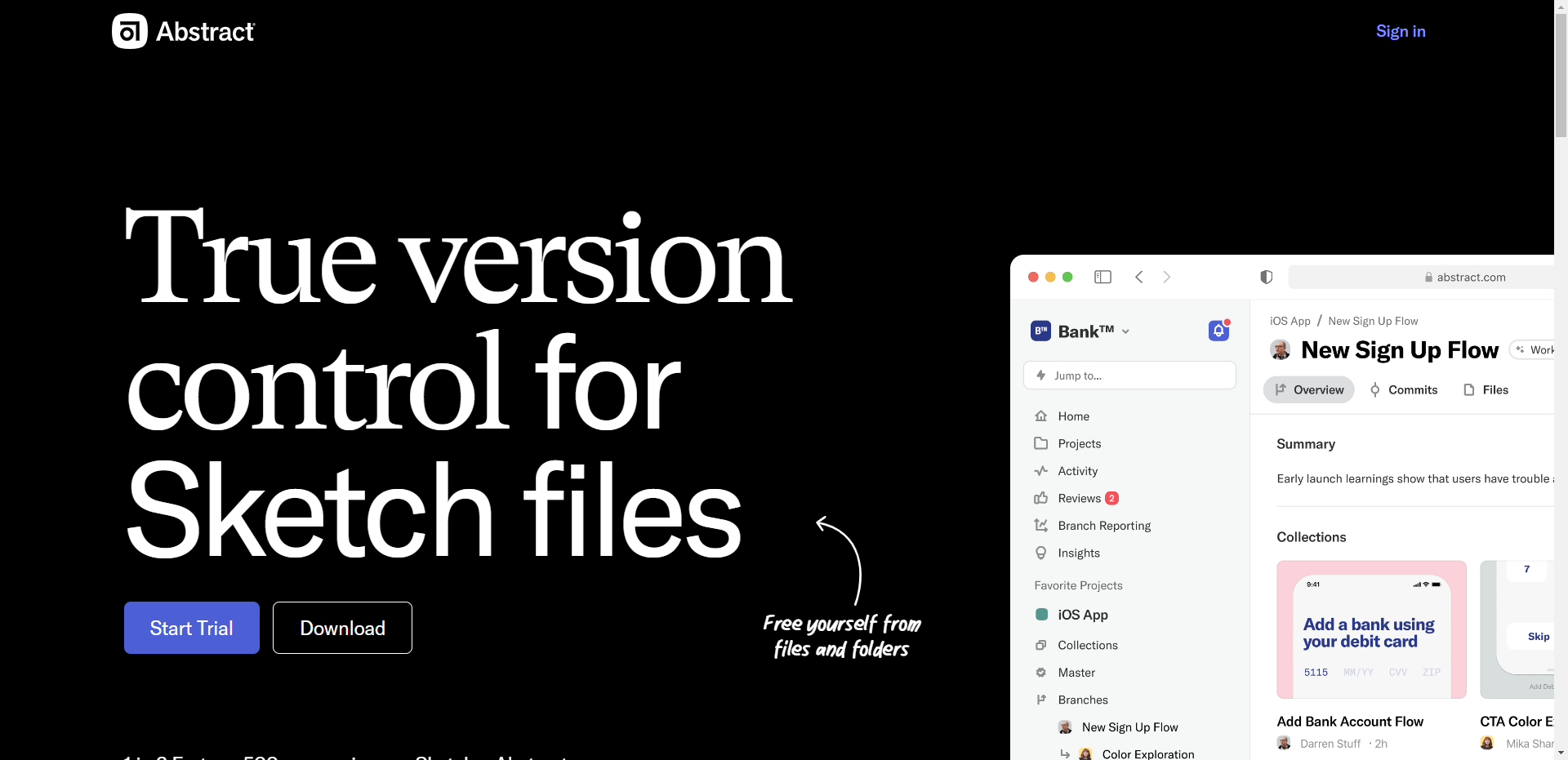
Task: Click the iOS App project color icon
Action: [x=1042, y=615]
